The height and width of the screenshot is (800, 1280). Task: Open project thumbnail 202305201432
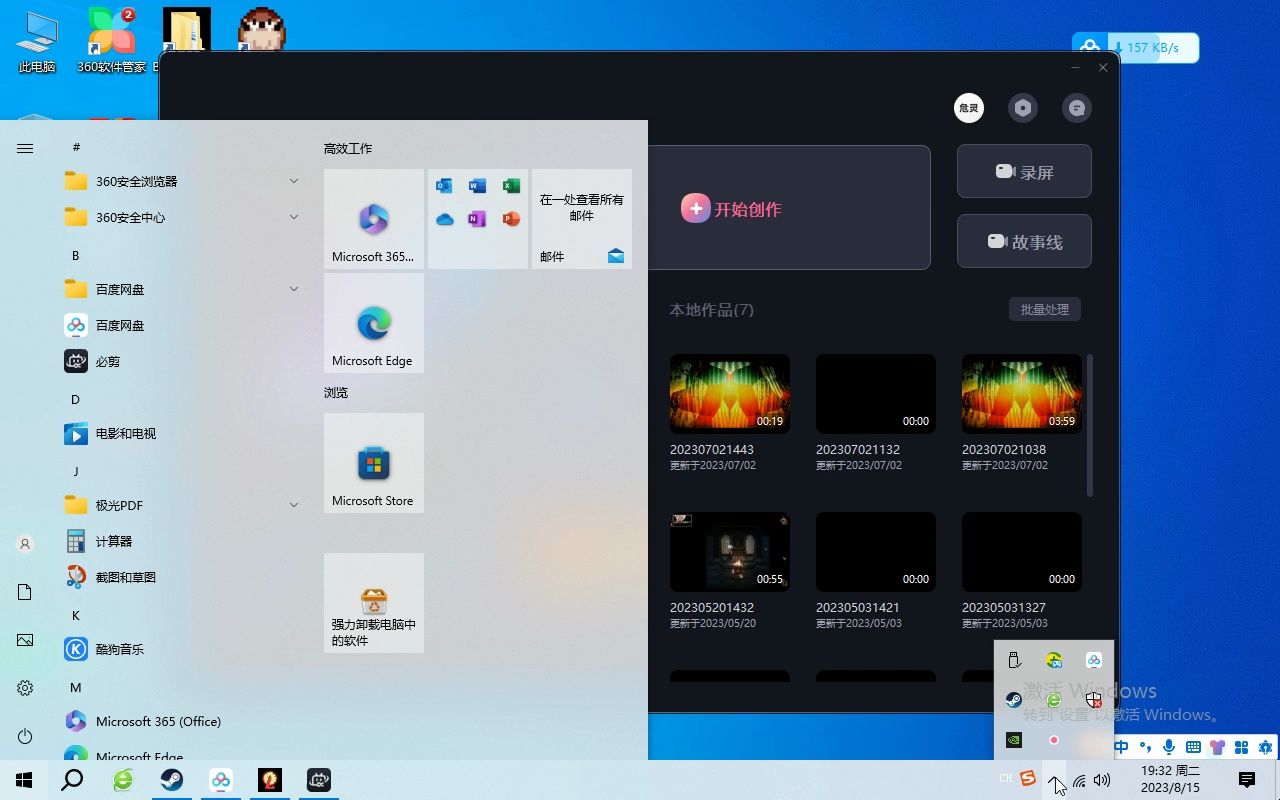point(730,551)
